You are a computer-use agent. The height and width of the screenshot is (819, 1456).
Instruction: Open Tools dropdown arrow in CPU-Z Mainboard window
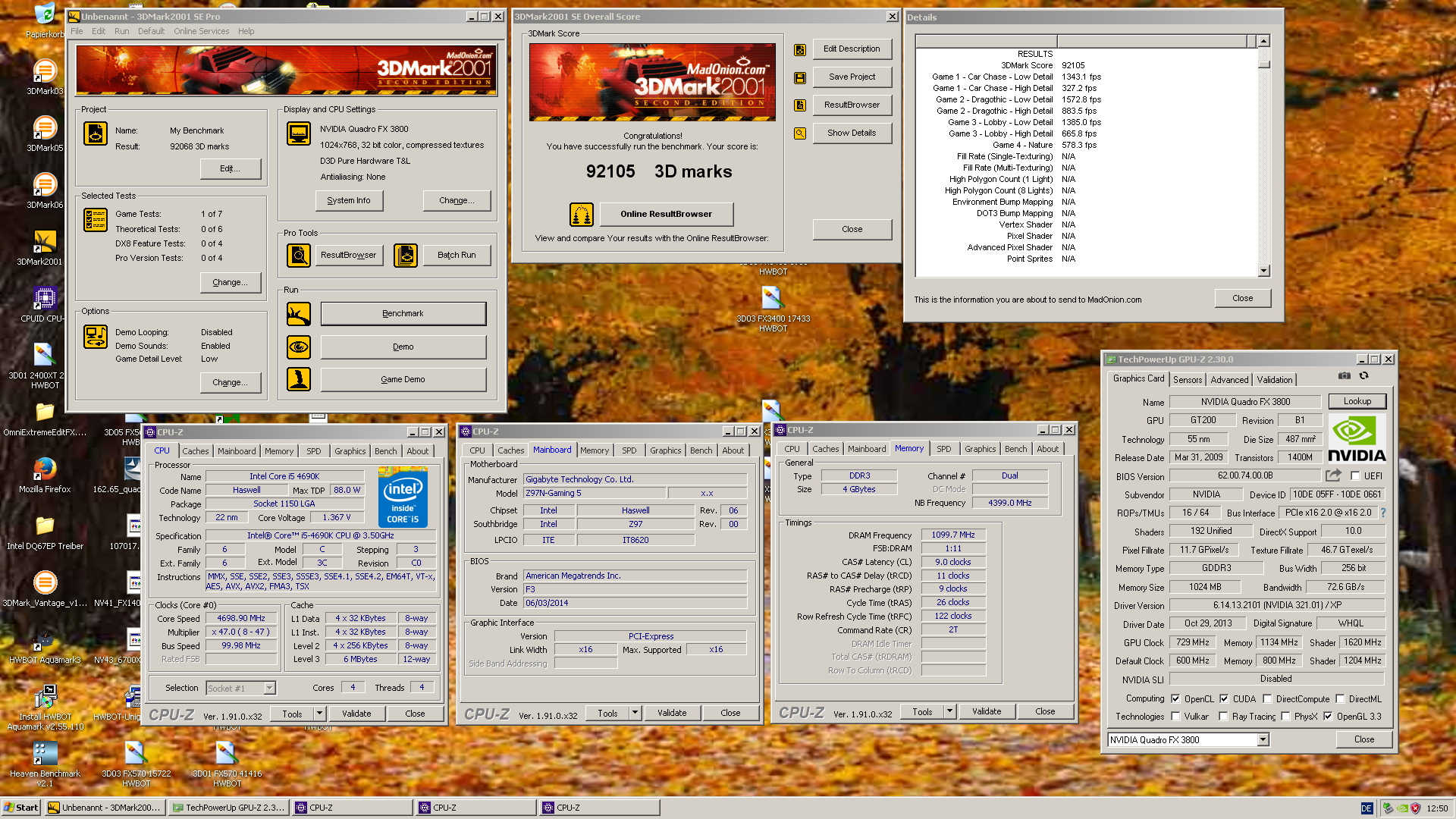(x=635, y=714)
